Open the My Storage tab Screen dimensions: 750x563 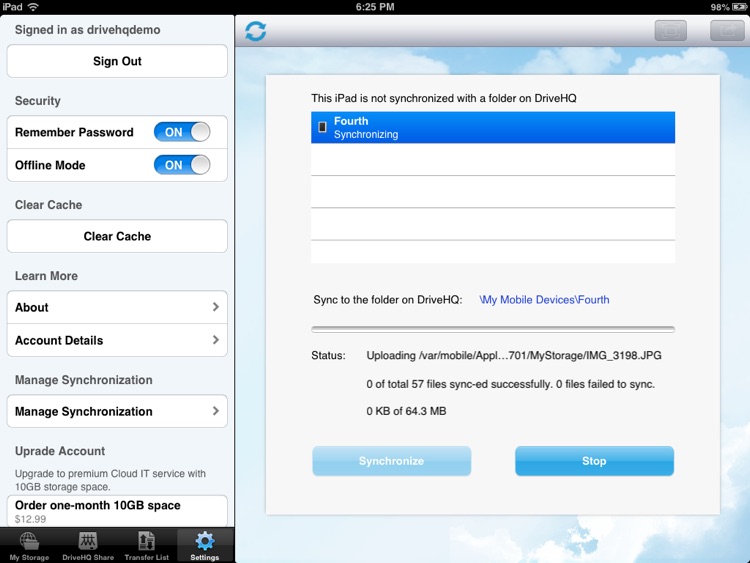pyautogui.click(x=29, y=546)
